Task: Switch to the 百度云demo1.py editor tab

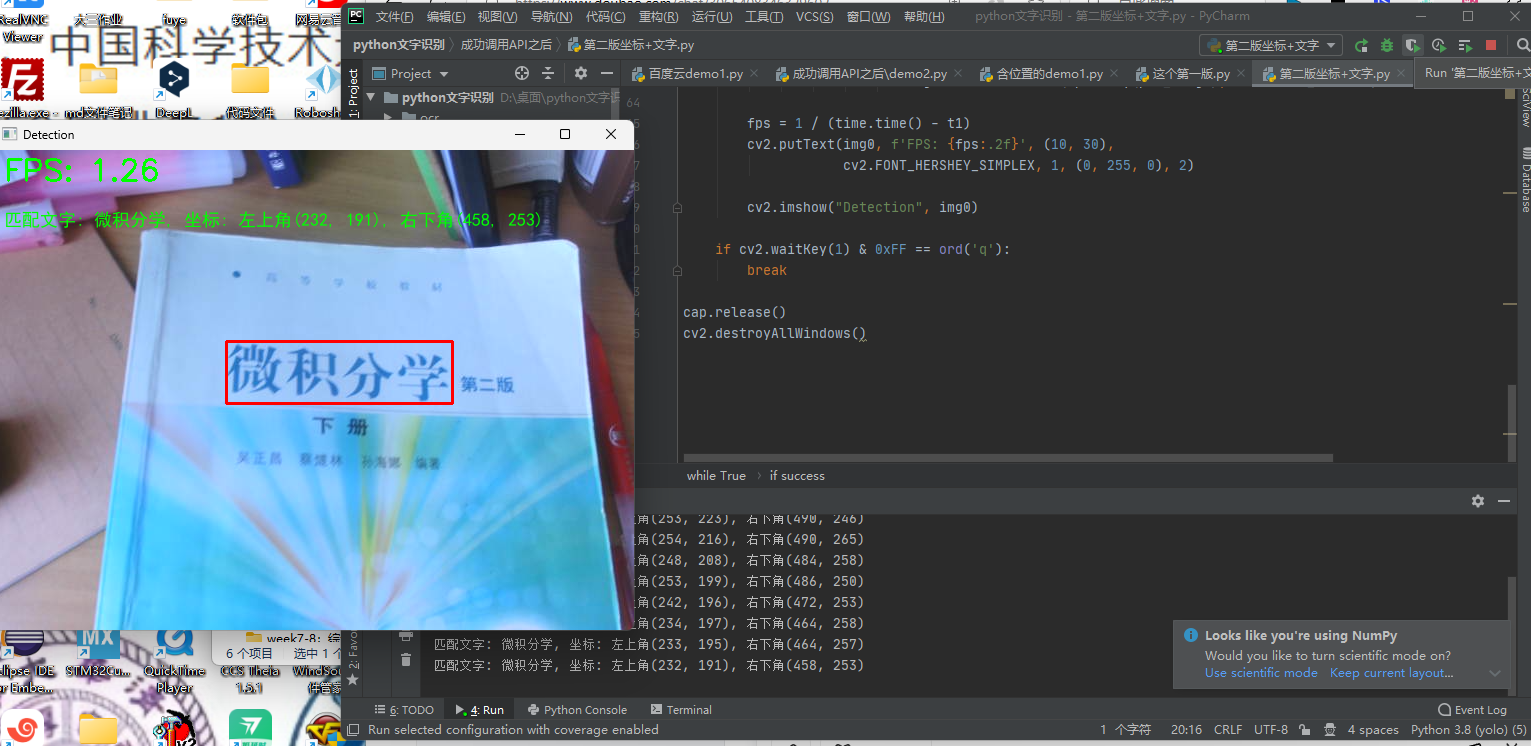Action: pyautogui.click(x=696, y=74)
